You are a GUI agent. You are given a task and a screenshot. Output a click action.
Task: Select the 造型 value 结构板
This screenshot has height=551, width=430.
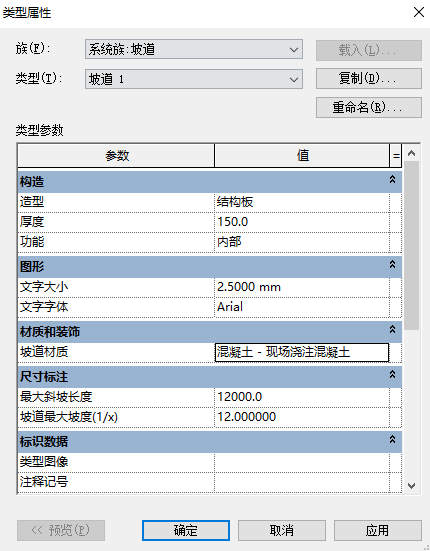pyautogui.click(x=302, y=202)
